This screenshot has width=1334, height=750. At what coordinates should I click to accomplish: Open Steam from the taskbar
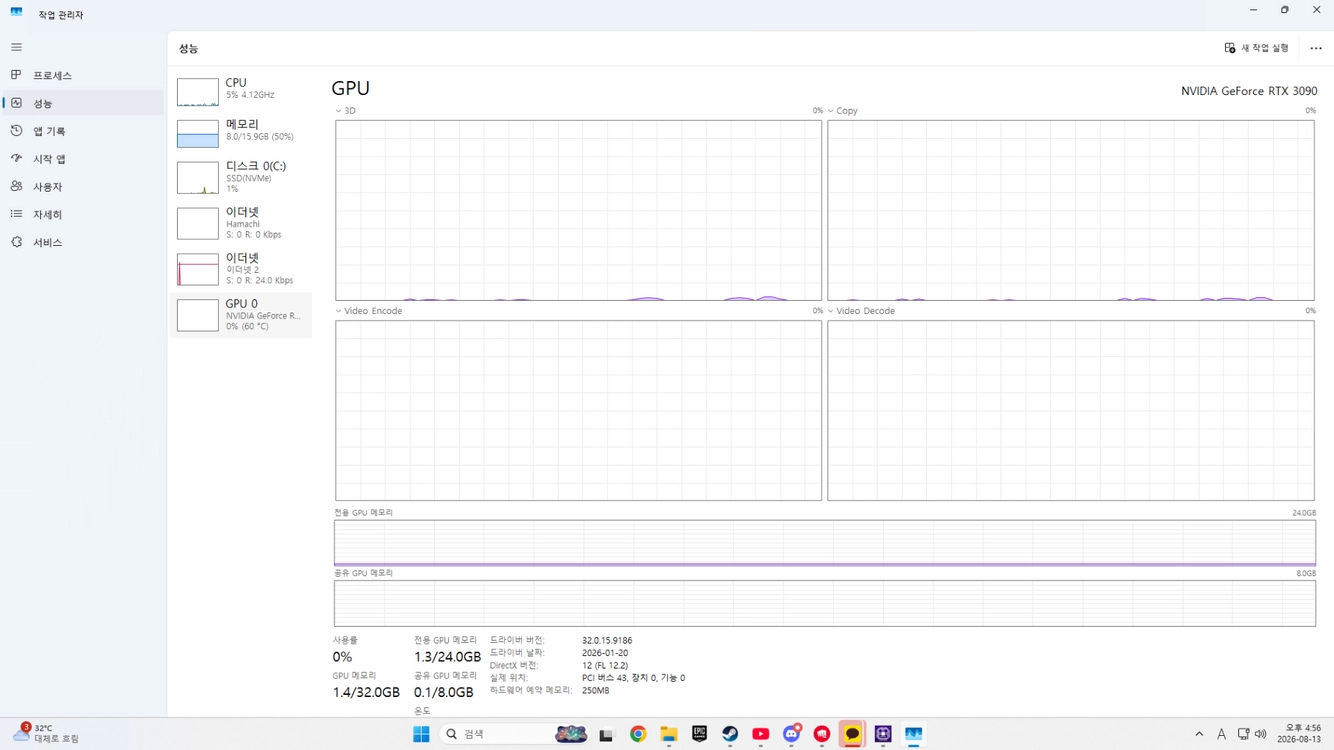coord(730,734)
